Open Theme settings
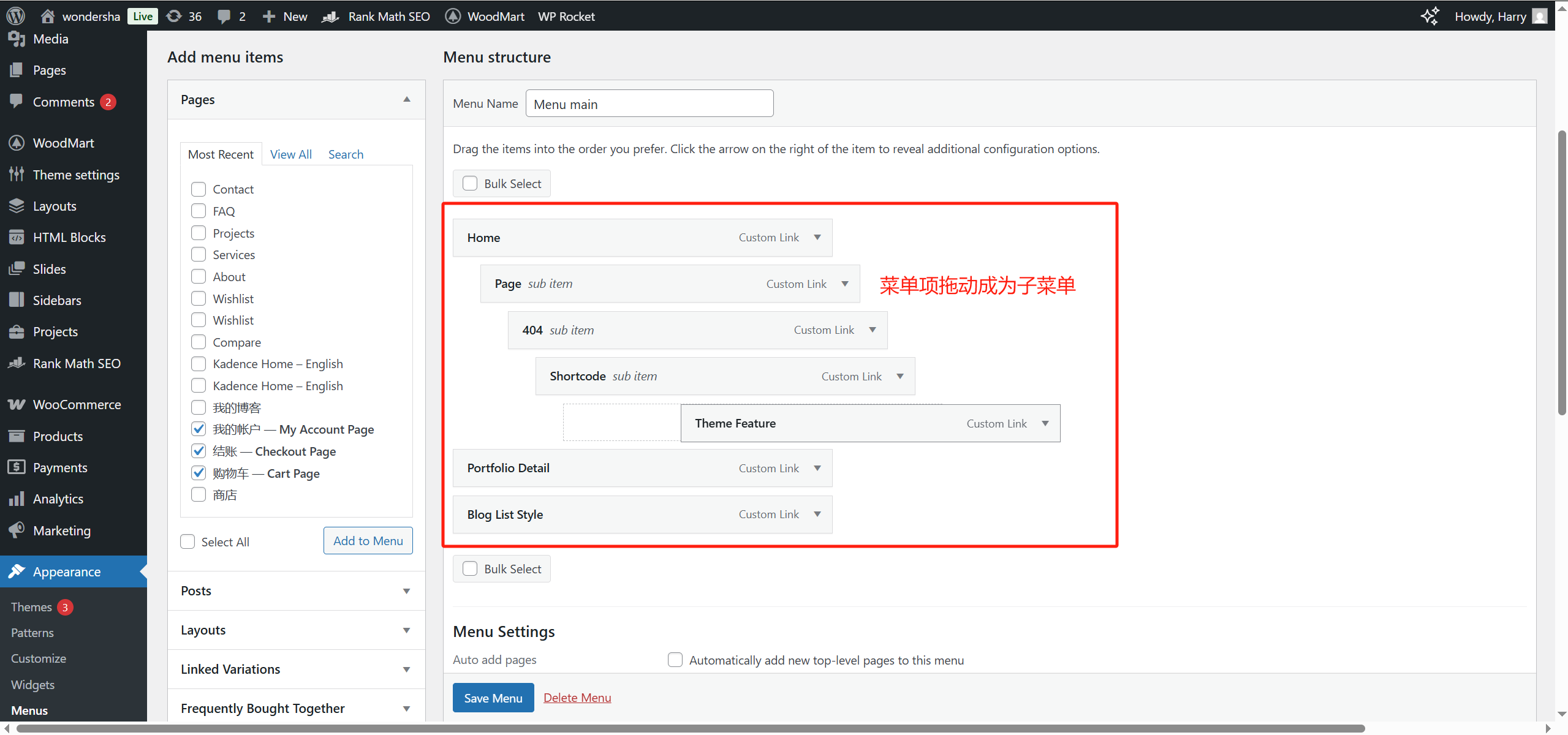The width and height of the screenshot is (1568, 735). pos(75,175)
